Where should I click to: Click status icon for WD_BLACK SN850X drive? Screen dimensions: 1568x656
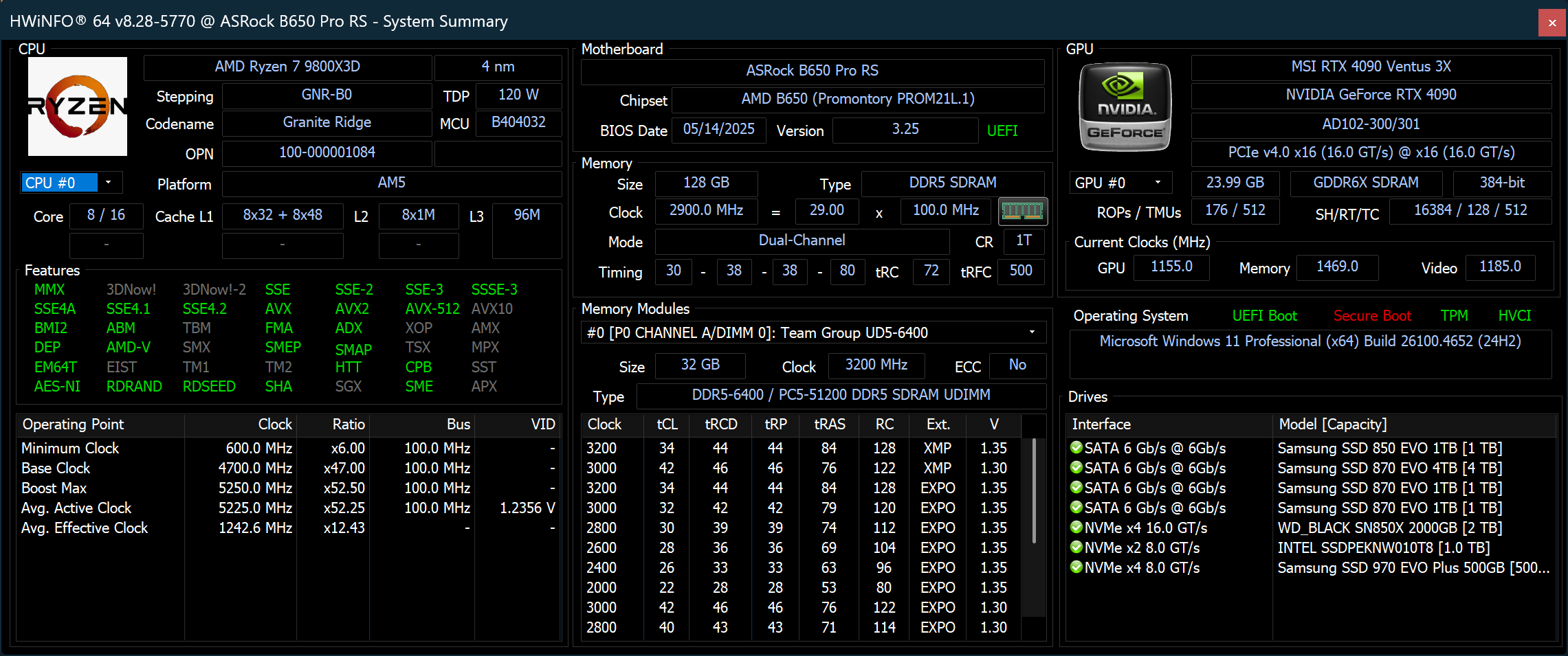(x=1076, y=528)
